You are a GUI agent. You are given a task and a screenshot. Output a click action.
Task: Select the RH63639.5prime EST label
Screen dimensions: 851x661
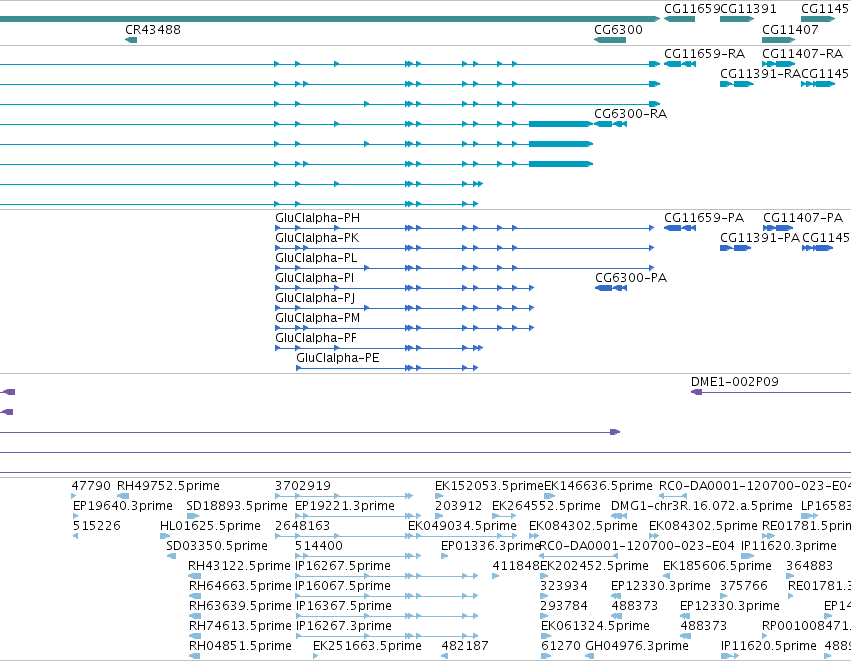[240, 606]
